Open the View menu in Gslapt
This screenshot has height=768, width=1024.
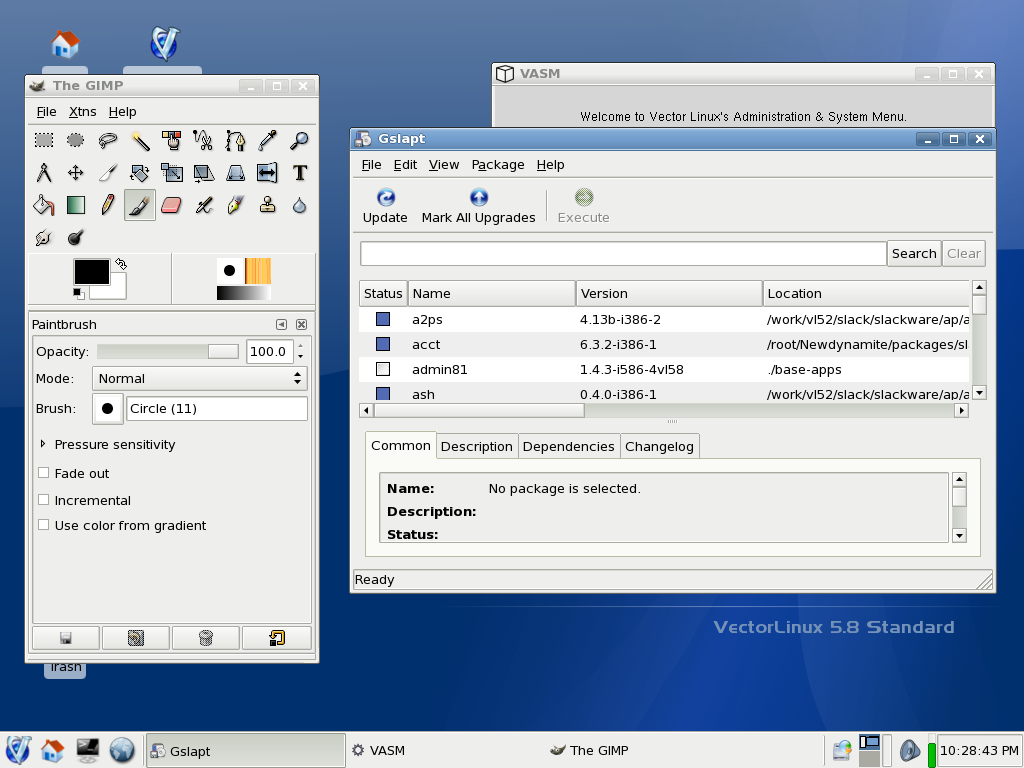pyautogui.click(x=444, y=165)
